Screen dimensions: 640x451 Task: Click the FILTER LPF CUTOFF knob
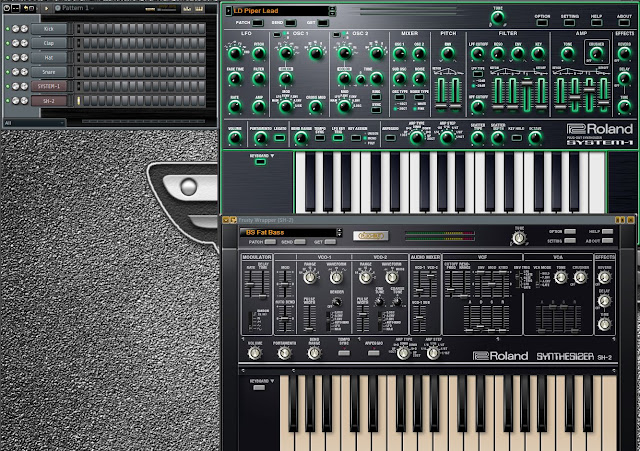(478, 53)
